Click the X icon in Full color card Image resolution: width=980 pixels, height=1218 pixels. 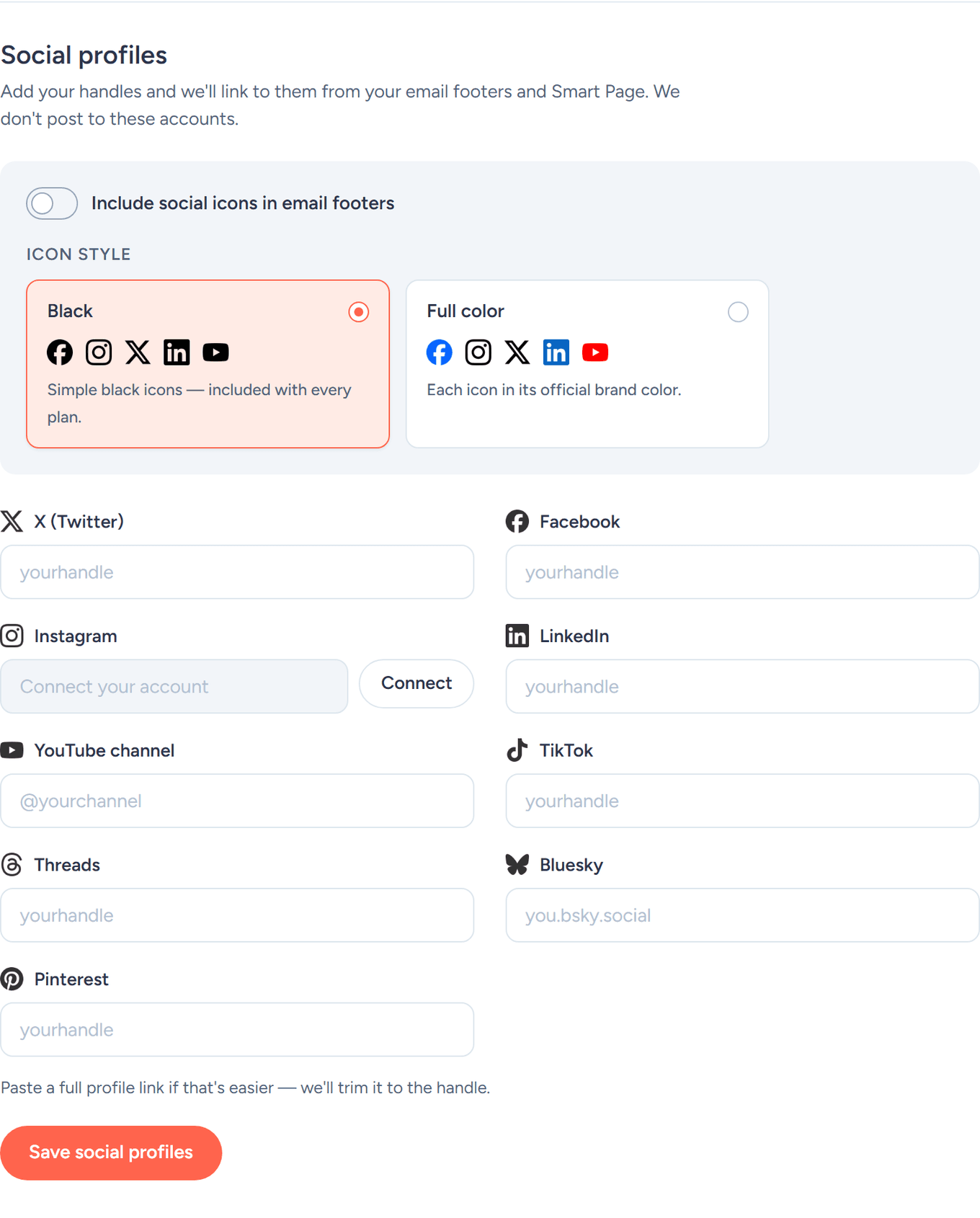click(517, 352)
